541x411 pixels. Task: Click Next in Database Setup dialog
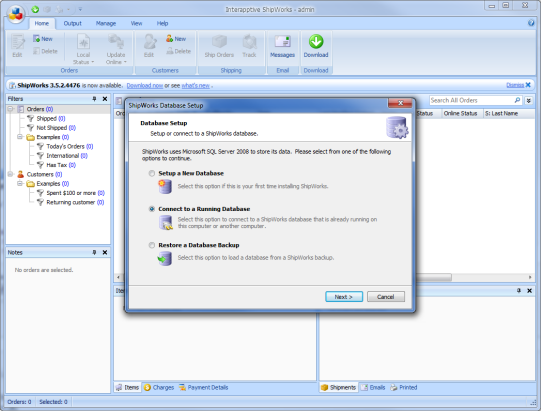pyautogui.click(x=344, y=297)
